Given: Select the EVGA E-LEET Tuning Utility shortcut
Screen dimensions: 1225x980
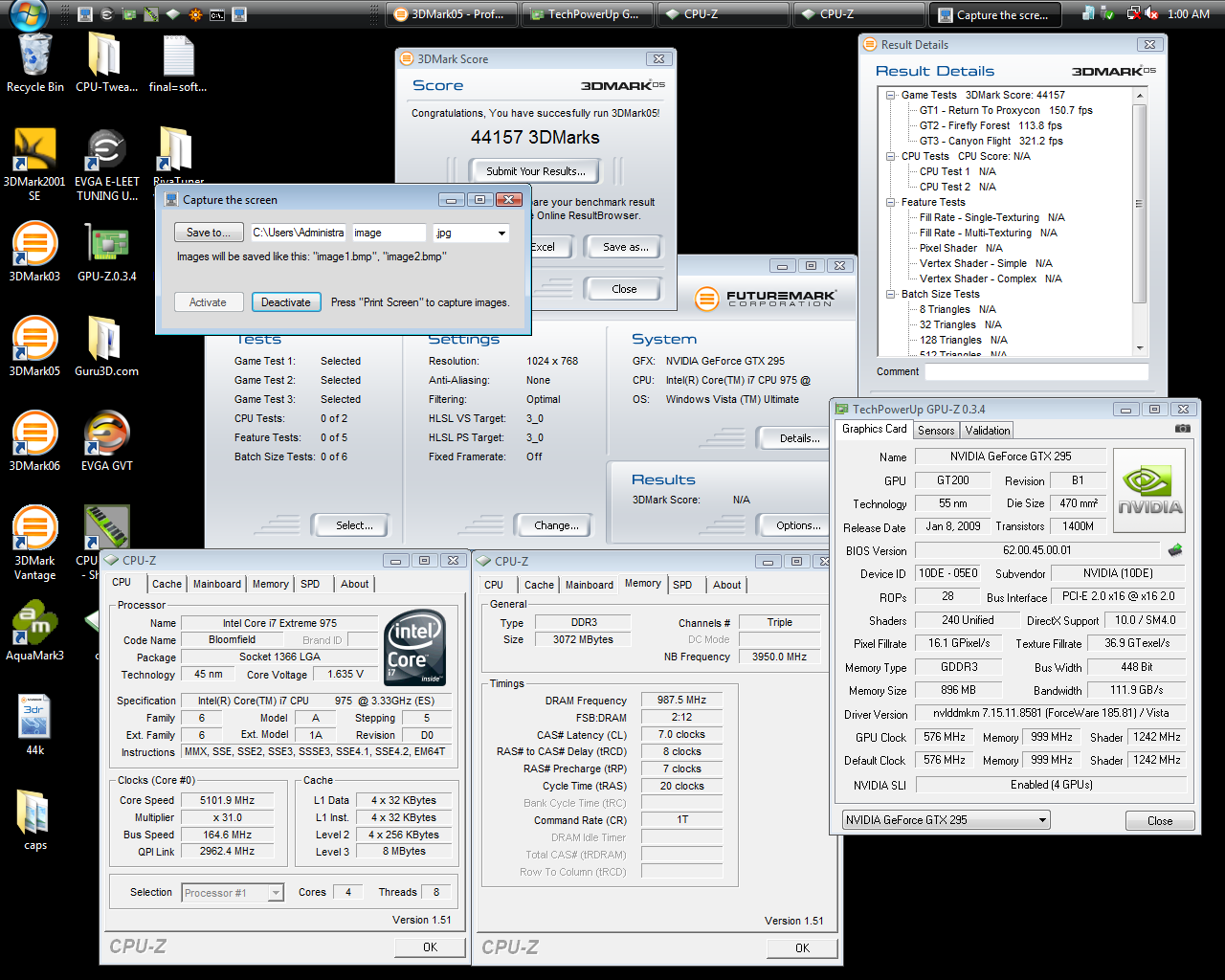Looking at the screenshot, I should (107, 165).
